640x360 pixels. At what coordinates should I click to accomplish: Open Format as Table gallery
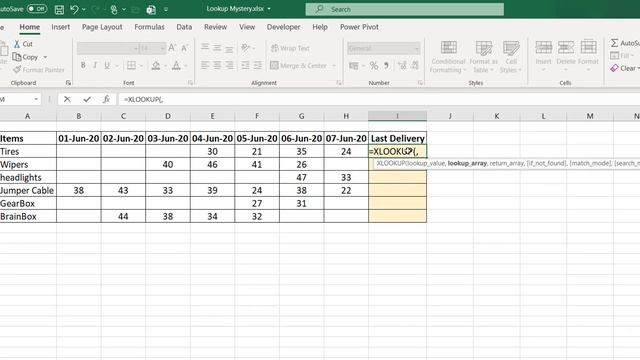click(484, 57)
